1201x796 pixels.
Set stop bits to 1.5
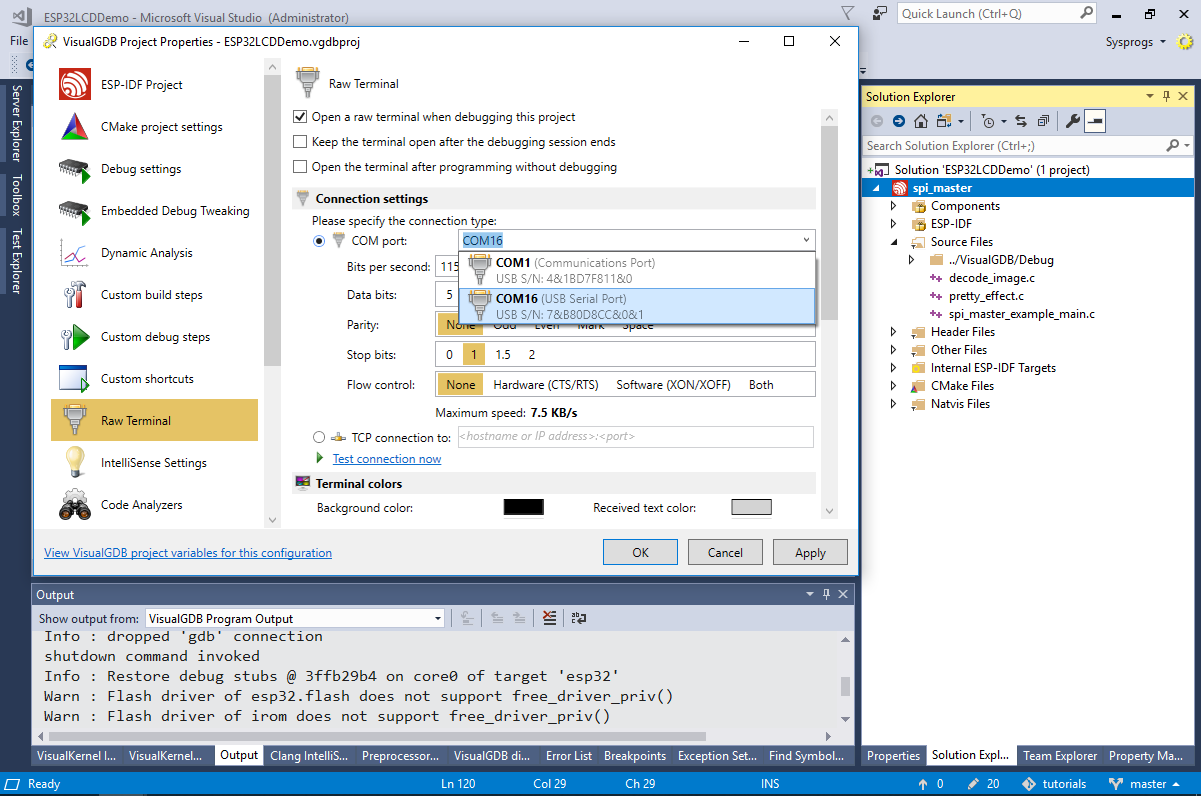click(503, 355)
